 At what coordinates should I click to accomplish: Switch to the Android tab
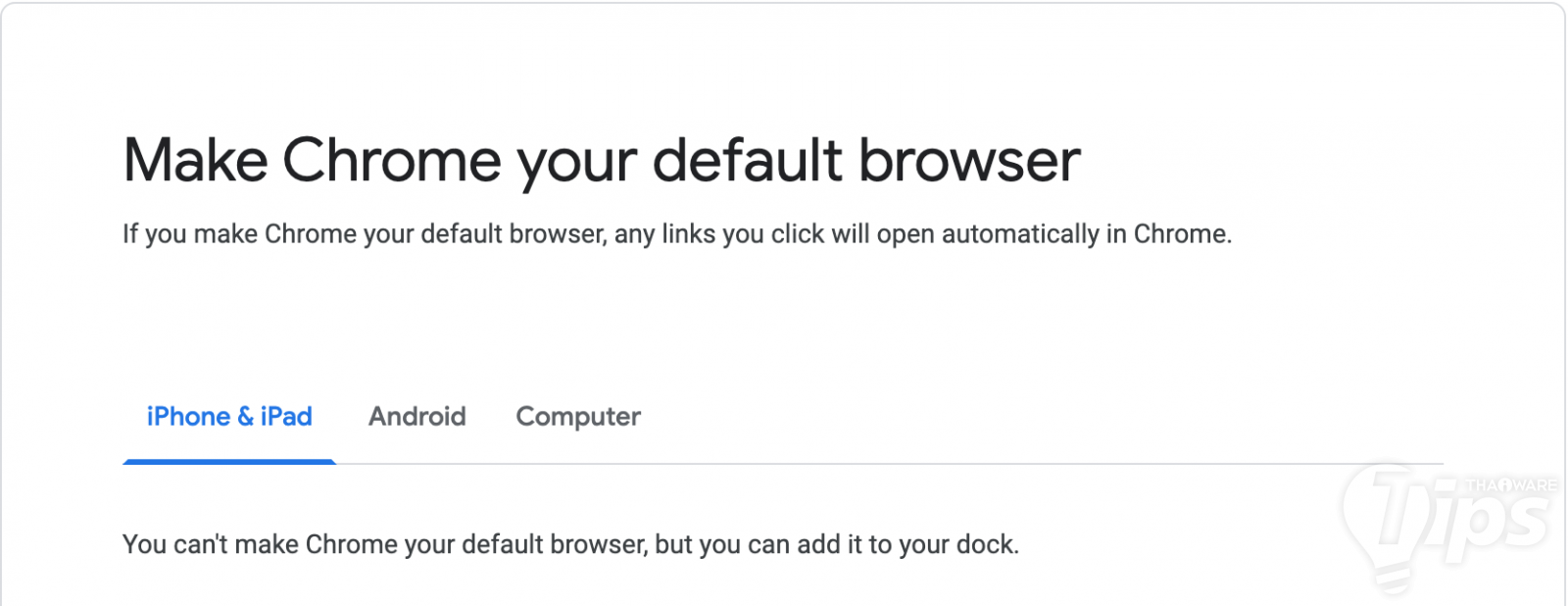[416, 417]
